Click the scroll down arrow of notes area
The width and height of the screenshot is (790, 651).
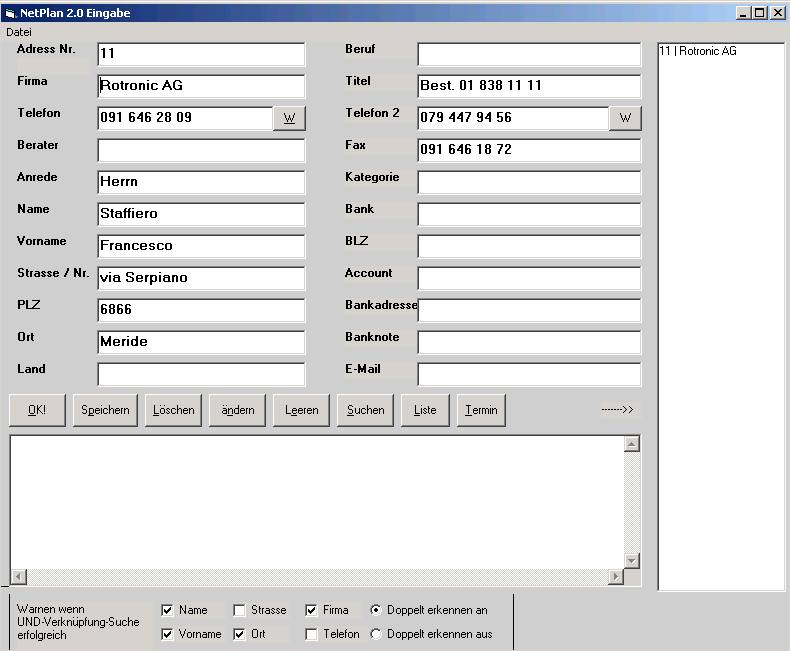(x=632, y=560)
